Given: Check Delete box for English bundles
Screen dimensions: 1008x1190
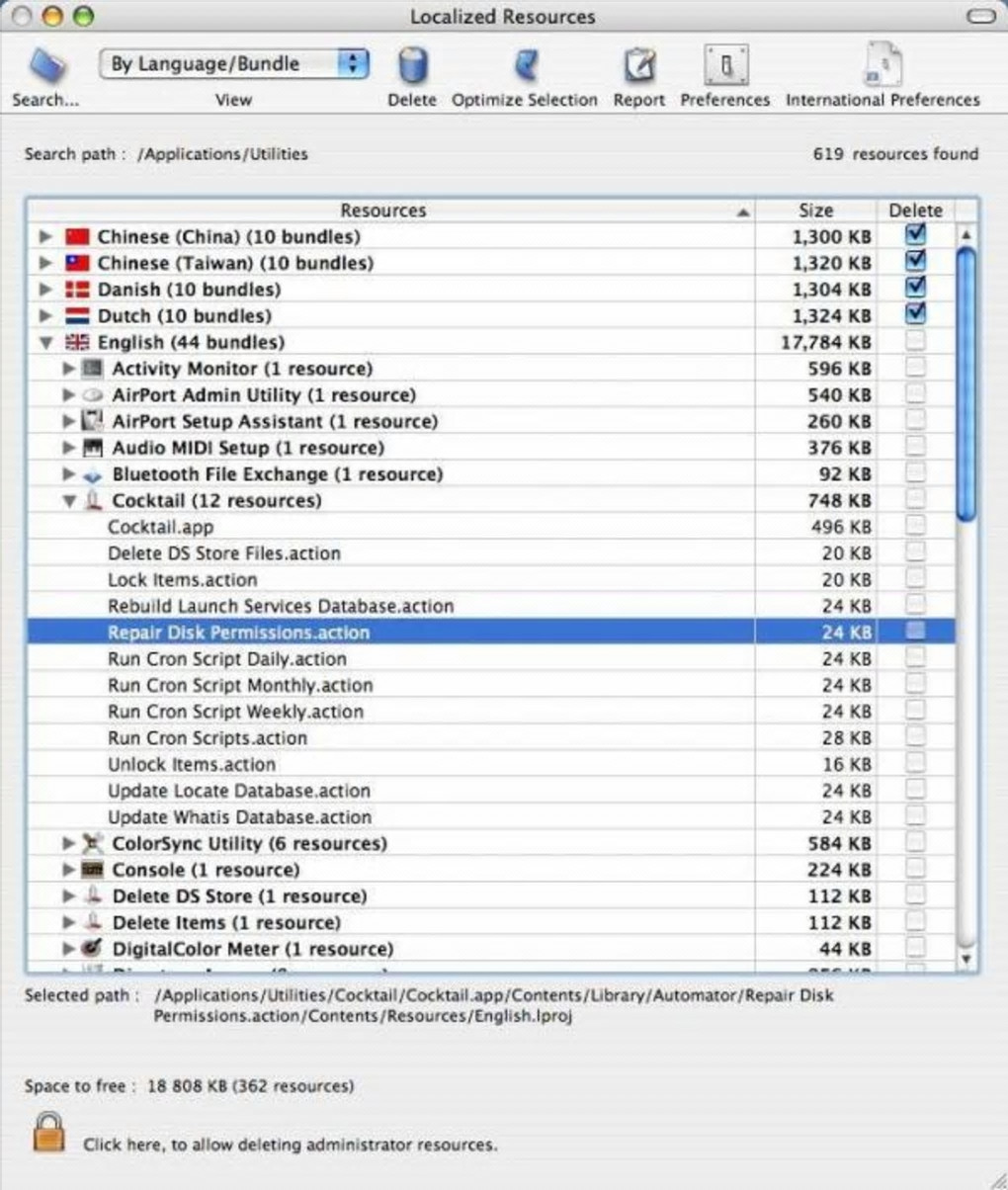Looking at the screenshot, I should click(916, 341).
